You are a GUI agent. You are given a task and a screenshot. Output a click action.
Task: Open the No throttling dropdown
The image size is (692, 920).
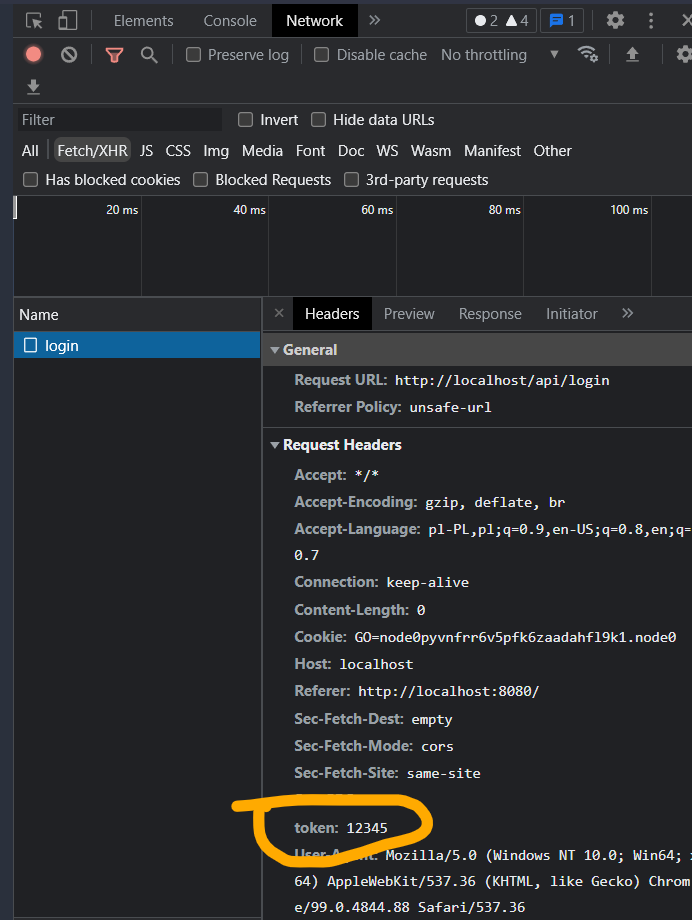pos(499,55)
